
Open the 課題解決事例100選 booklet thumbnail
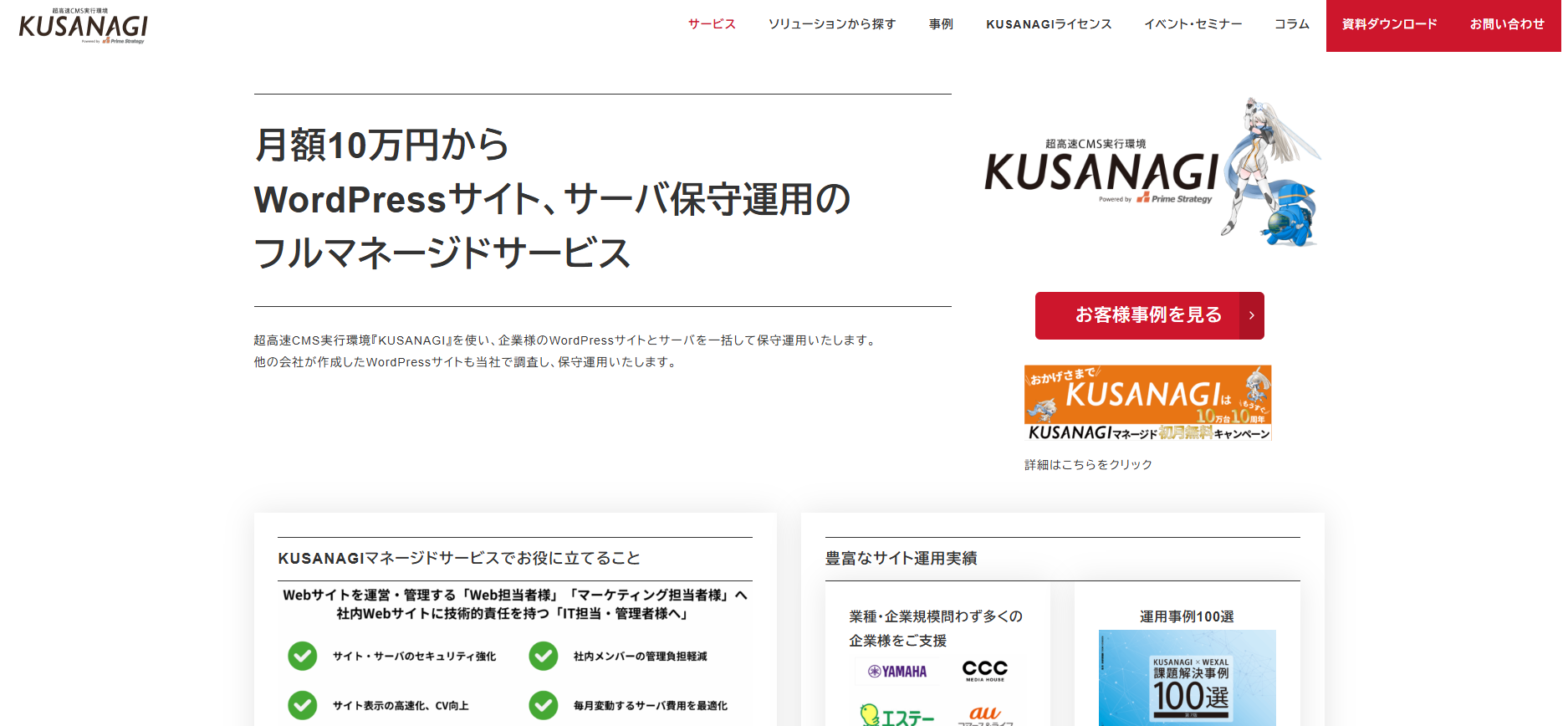(x=1187, y=678)
